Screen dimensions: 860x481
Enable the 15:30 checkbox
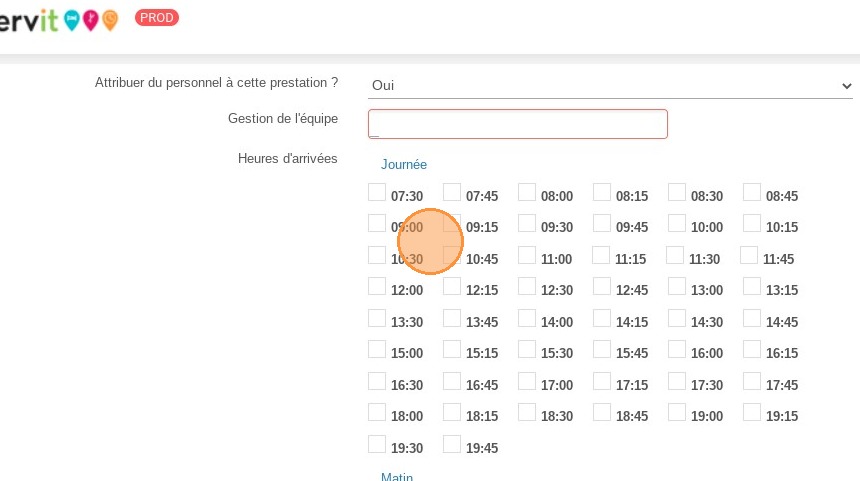click(x=527, y=349)
